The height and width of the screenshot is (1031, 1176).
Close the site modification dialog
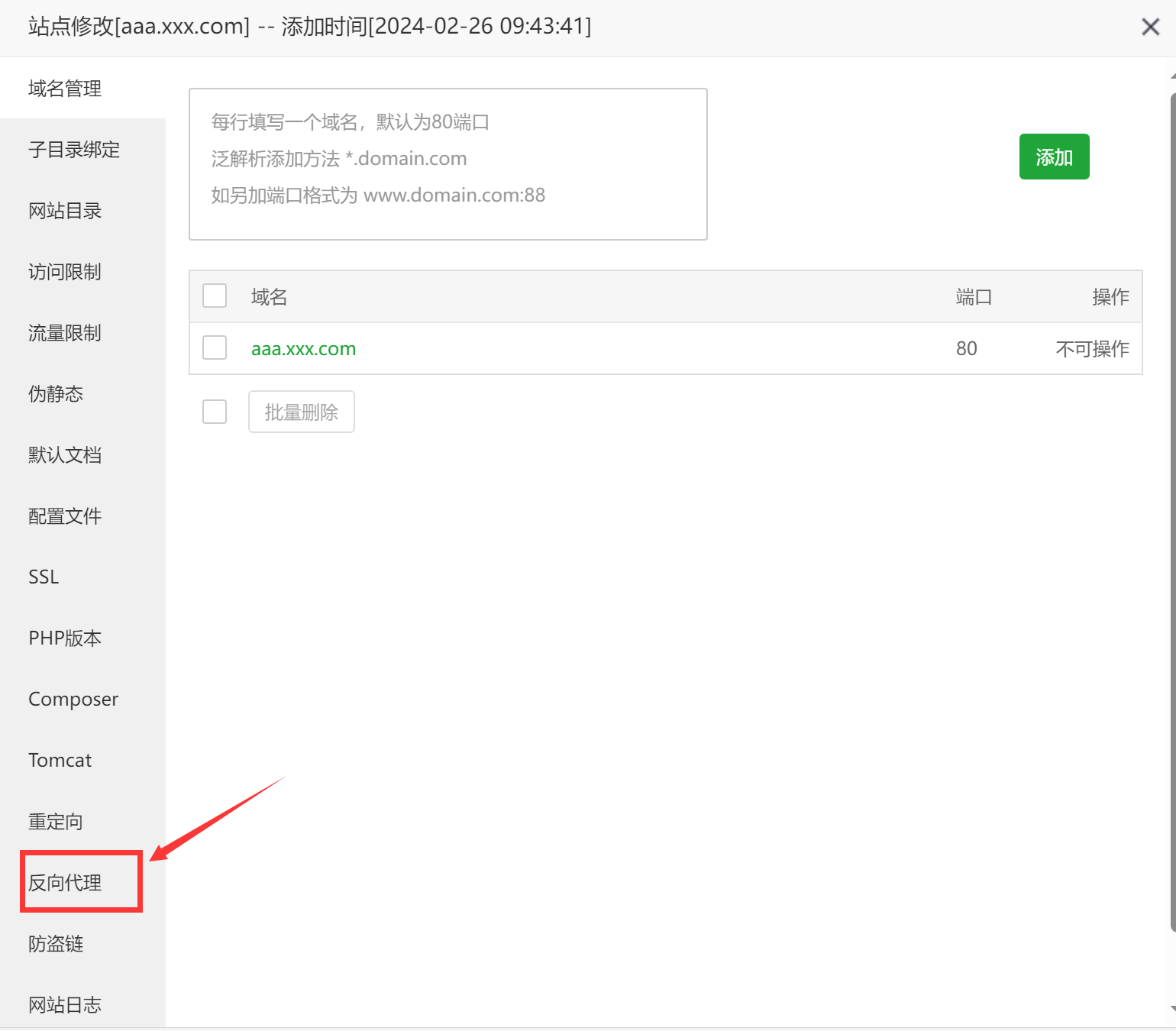tap(1150, 27)
